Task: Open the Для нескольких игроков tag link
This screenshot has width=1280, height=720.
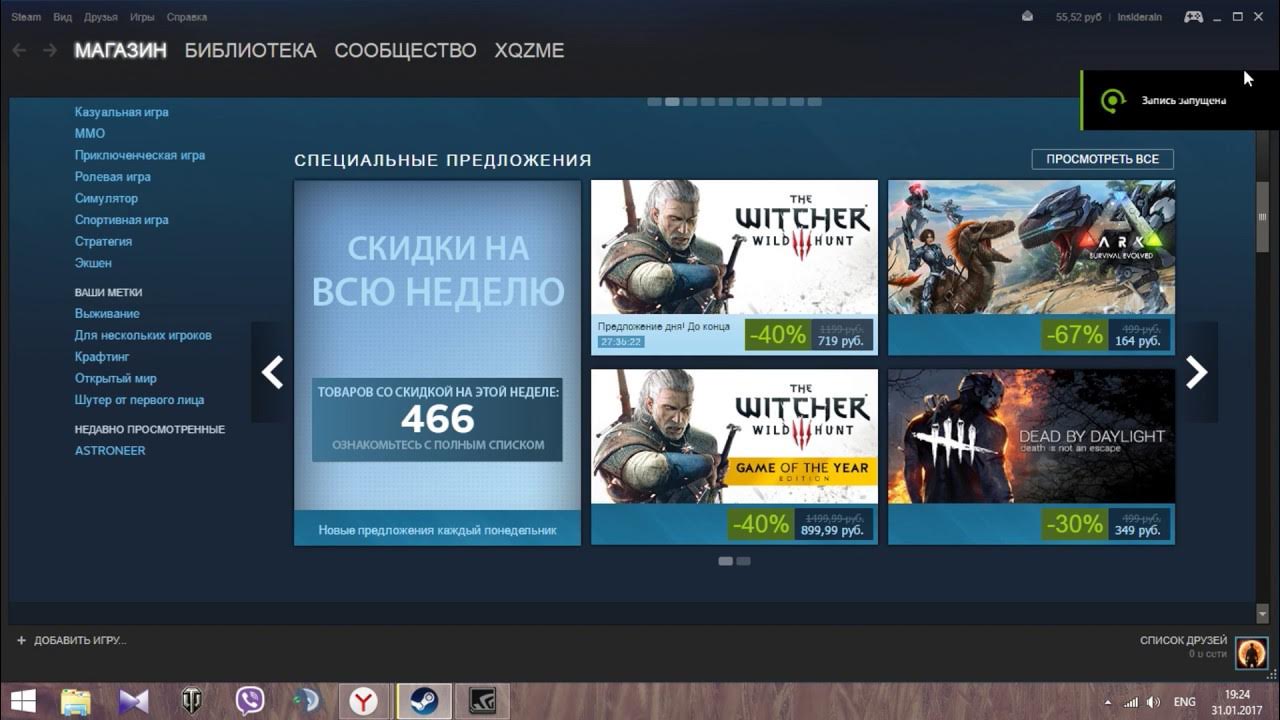Action: coord(143,335)
